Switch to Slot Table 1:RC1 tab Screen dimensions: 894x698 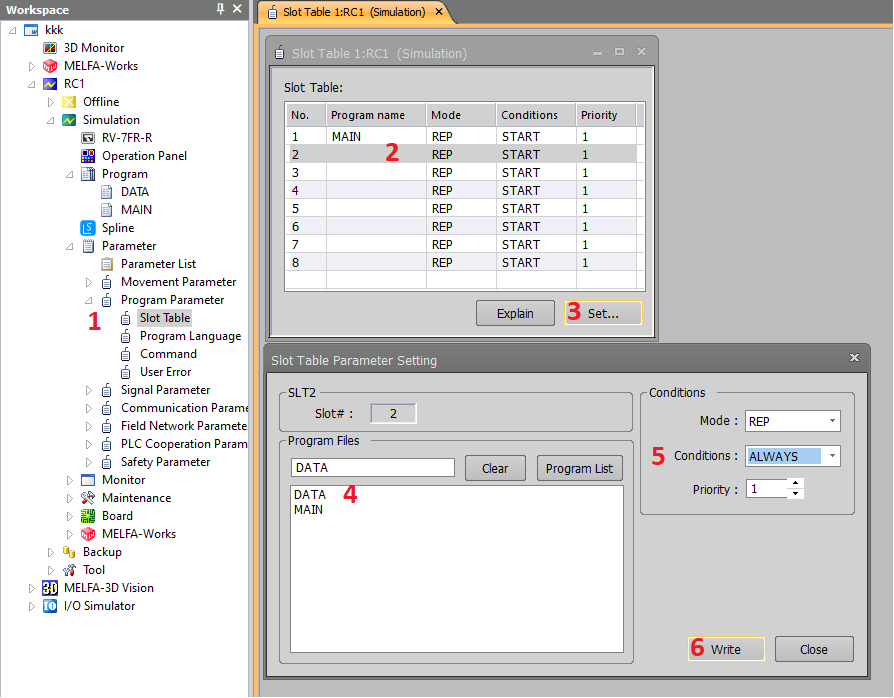[353, 12]
